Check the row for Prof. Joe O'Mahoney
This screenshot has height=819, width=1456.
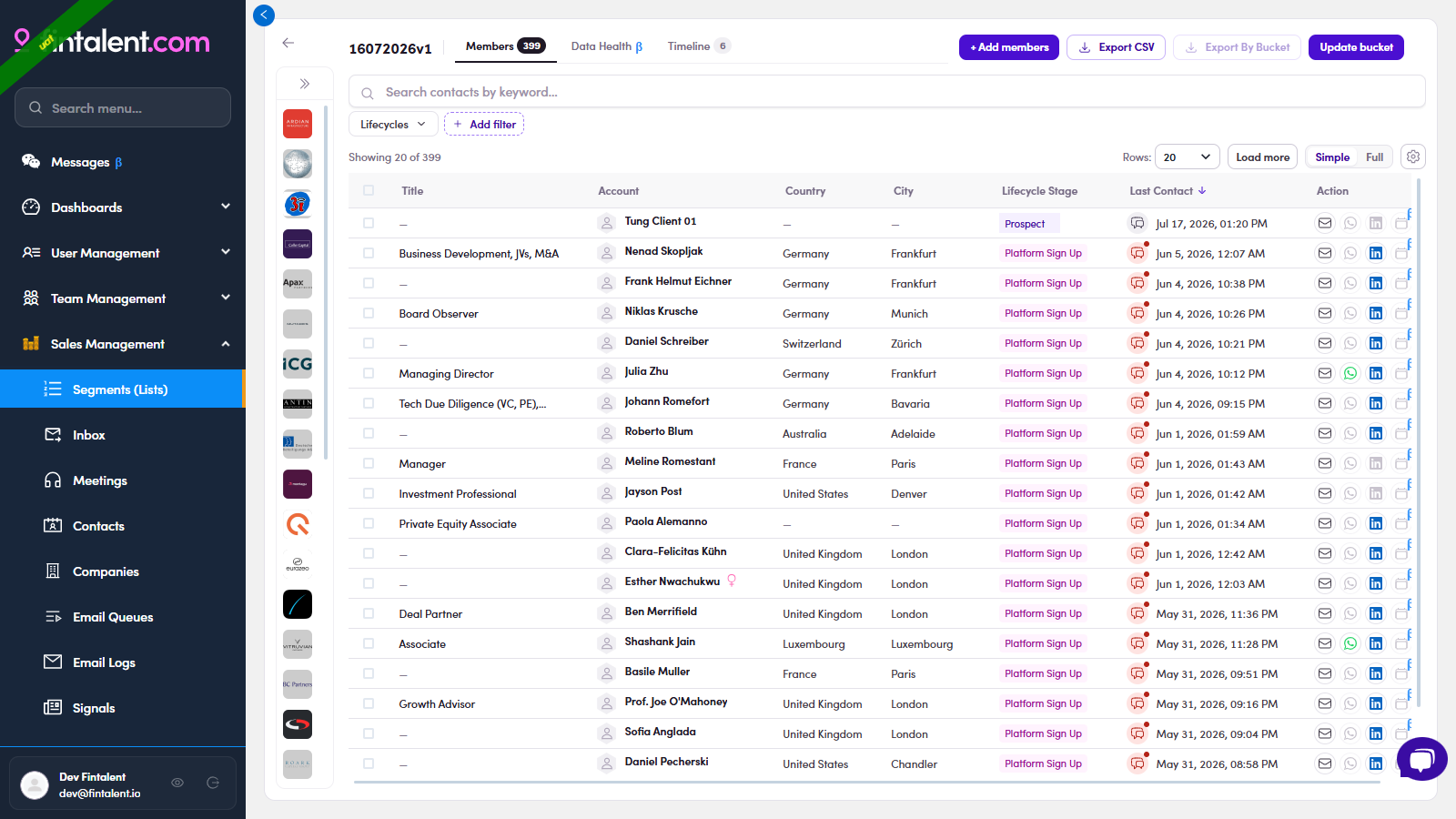click(369, 703)
